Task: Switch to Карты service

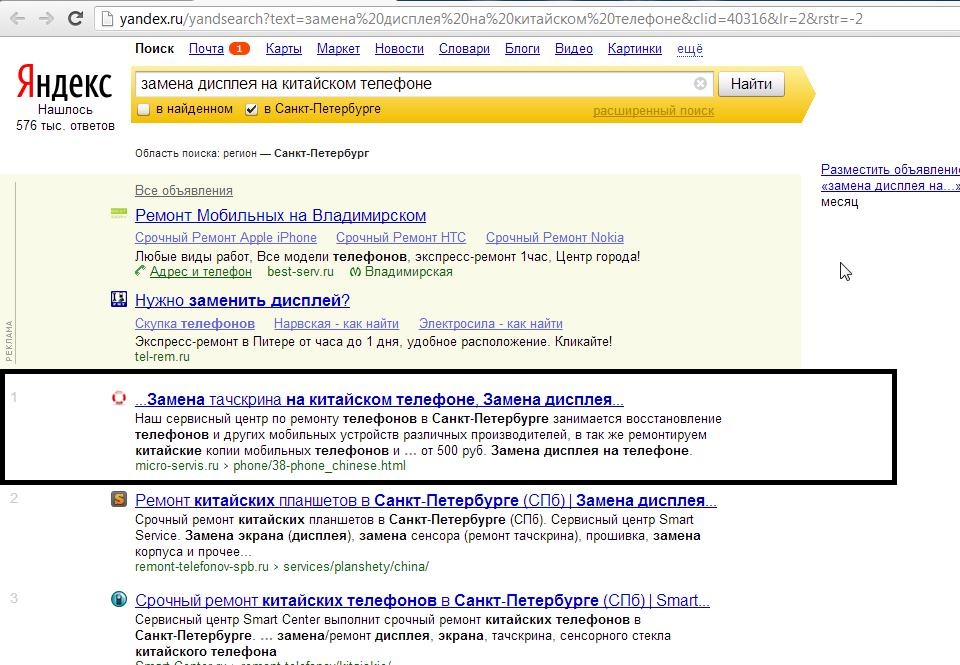Action: click(x=283, y=49)
